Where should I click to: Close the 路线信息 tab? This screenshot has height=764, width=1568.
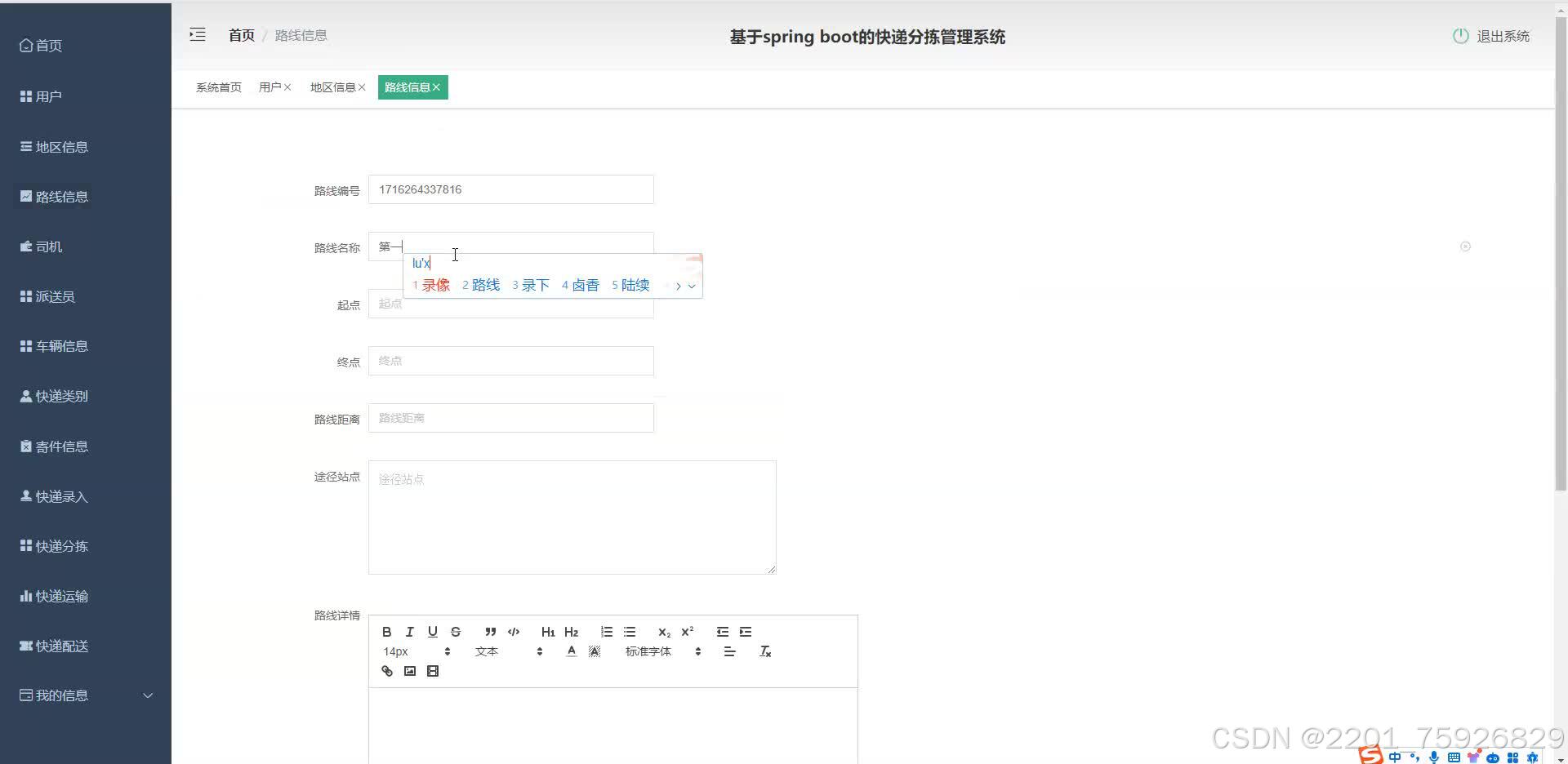click(x=436, y=87)
